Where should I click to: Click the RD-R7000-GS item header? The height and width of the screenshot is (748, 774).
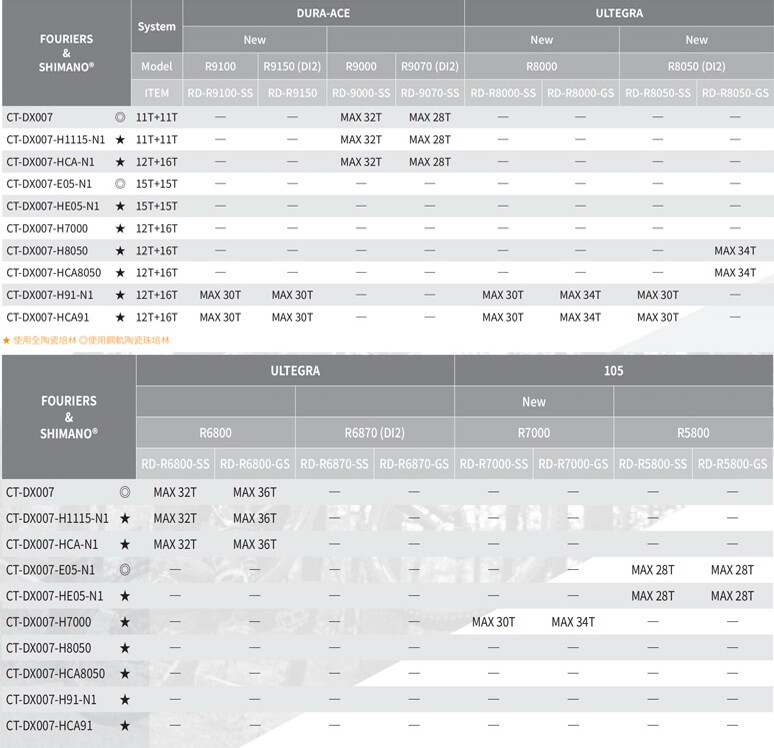click(x=573, y=464)
